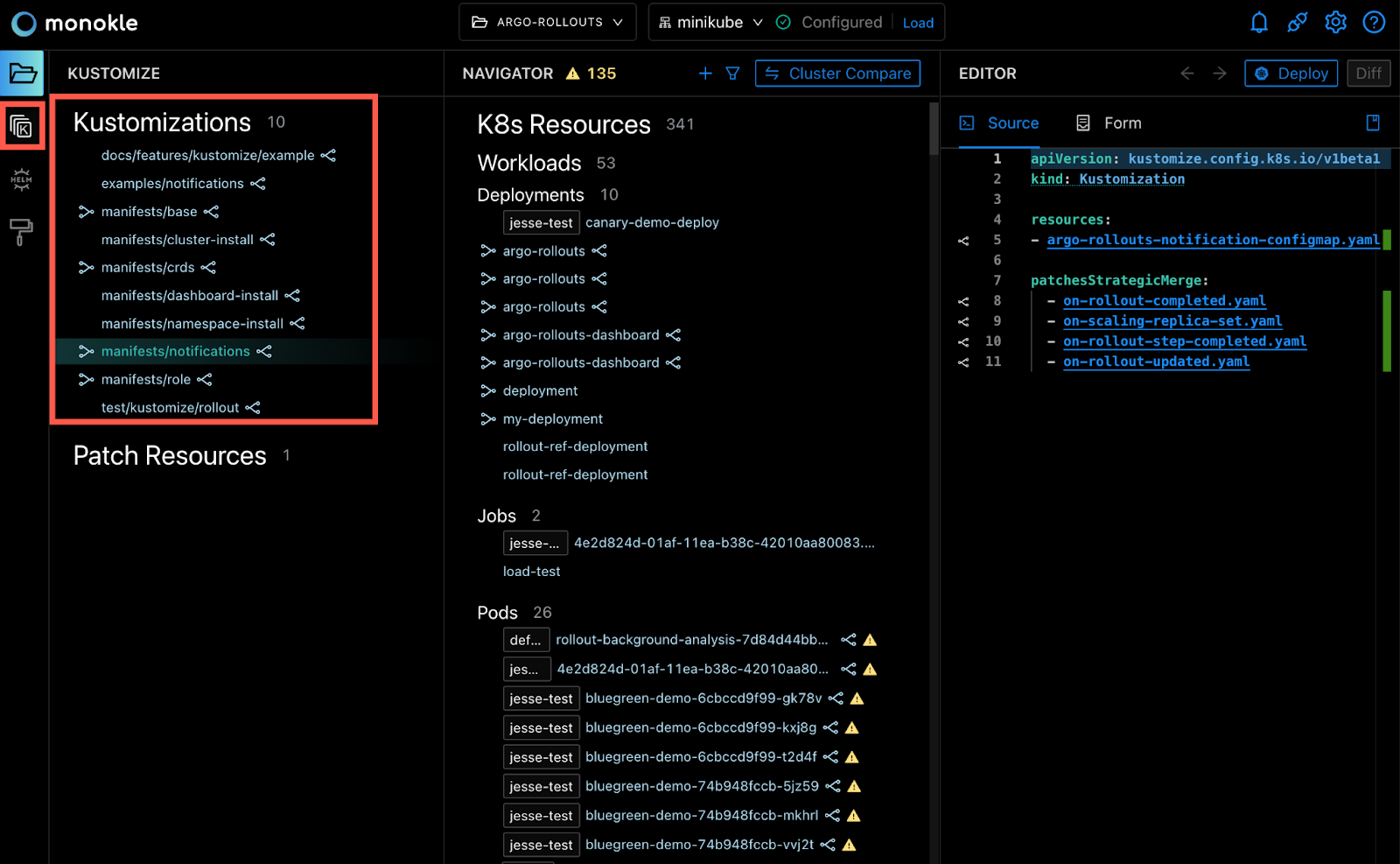This screenshot has width=1400, height=864.
Task: Collapse the Workloads section
Action: 529,163
